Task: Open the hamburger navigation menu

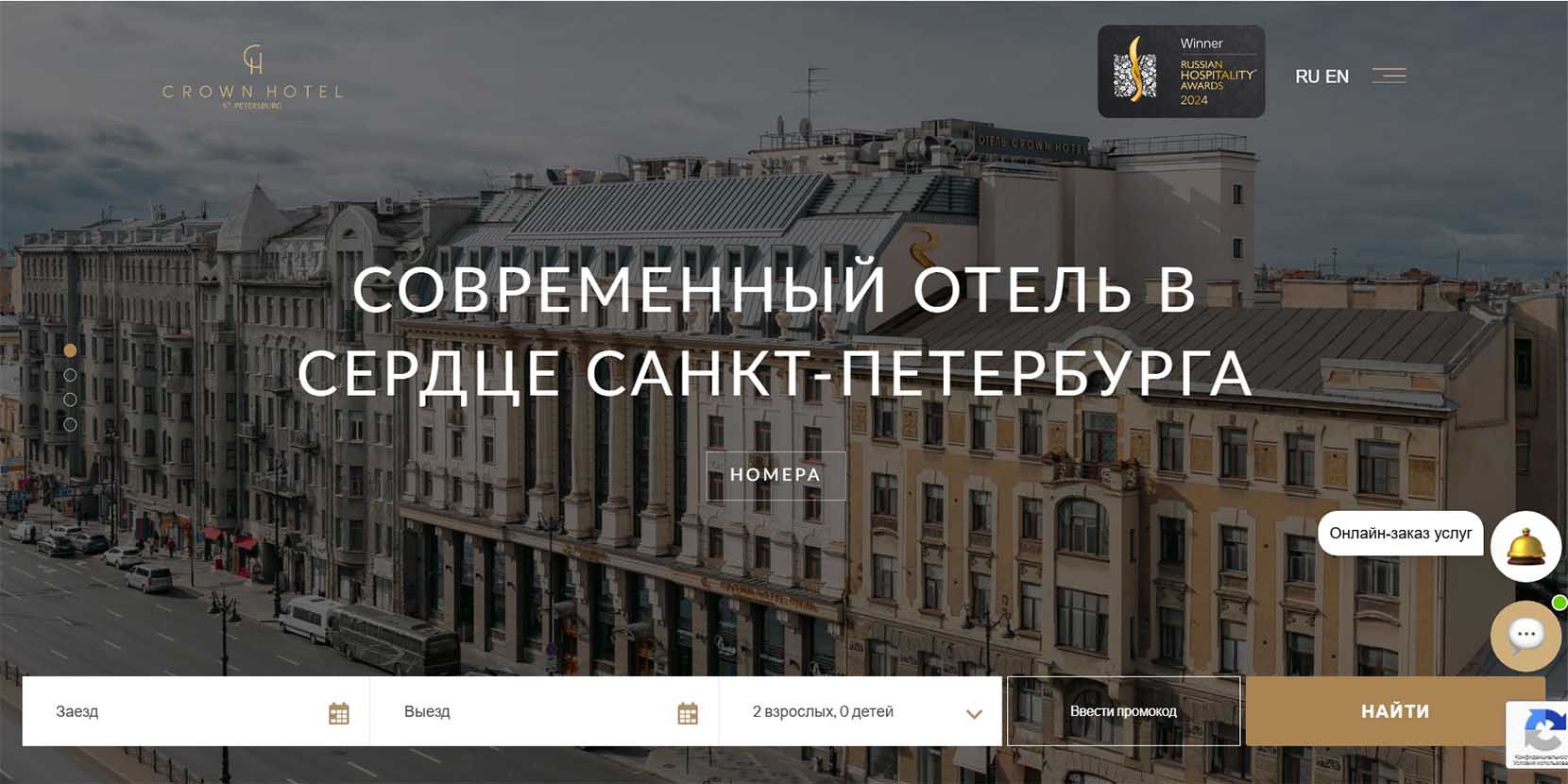Action: [1389, 76]
